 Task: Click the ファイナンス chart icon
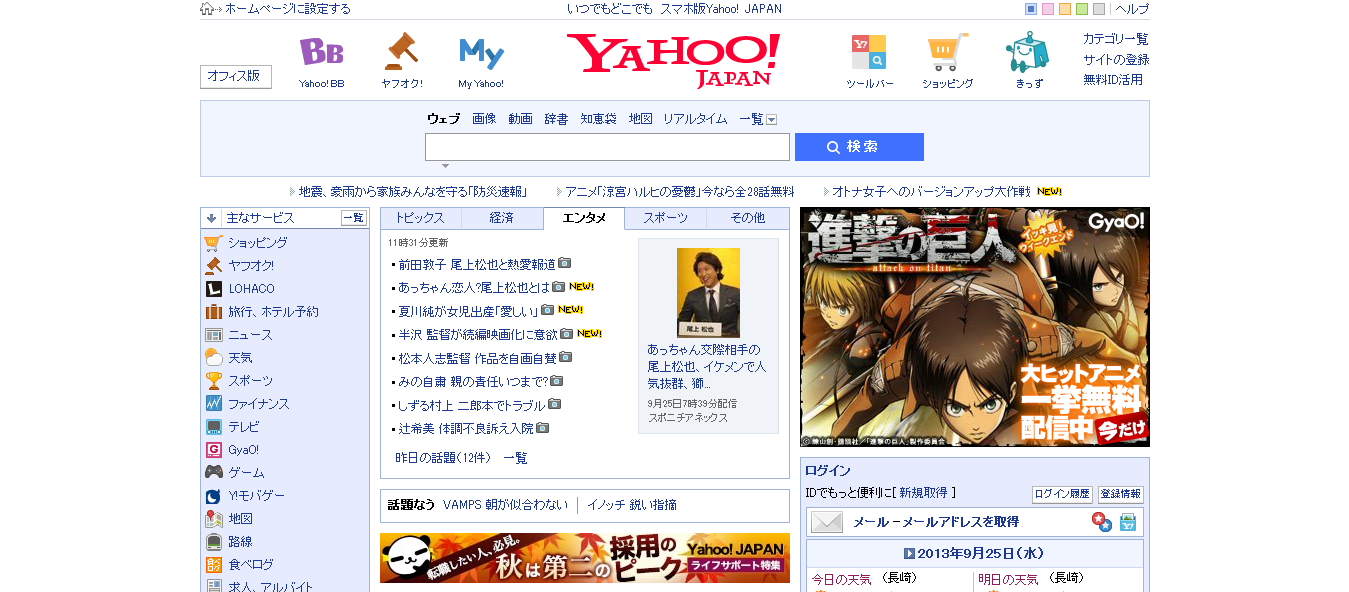[x=213, y=404]
